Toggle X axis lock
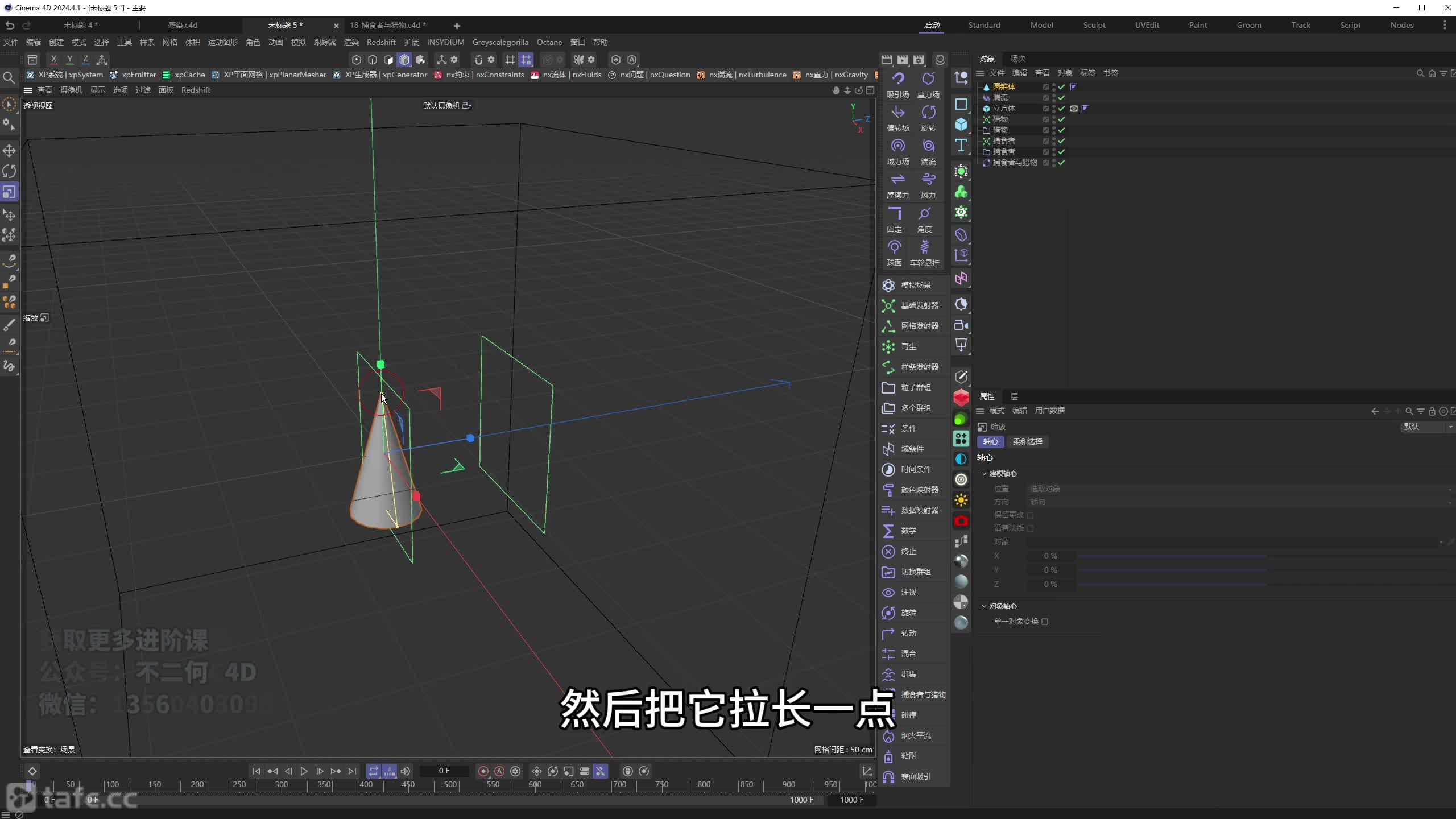The width and height of the screenshot is (1456, 819). tap(54, 59)
